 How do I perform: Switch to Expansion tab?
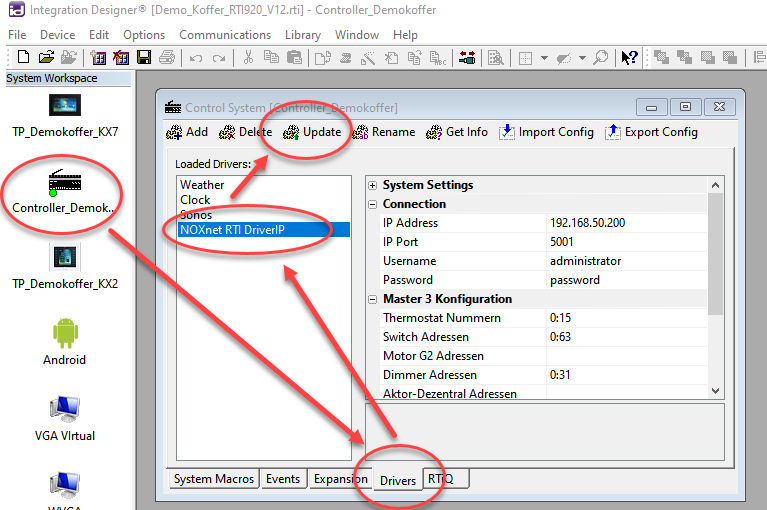tap(340, 479)
